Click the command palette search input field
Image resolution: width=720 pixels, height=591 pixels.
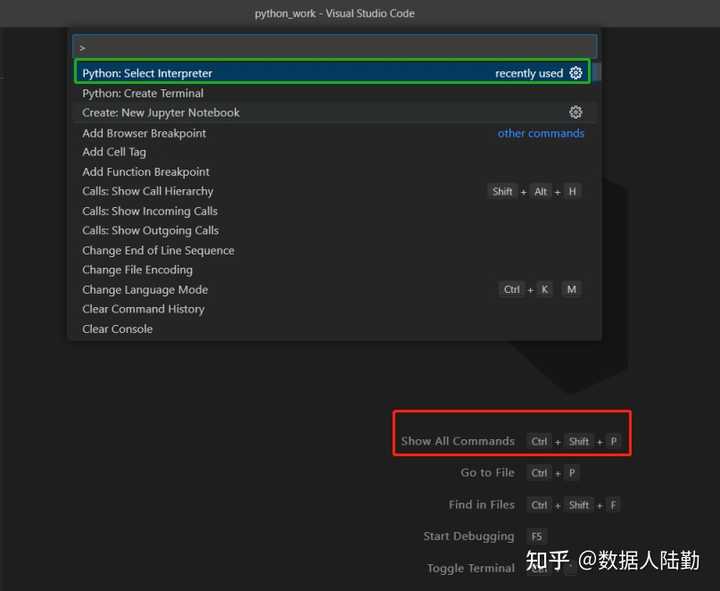[335, 47]
